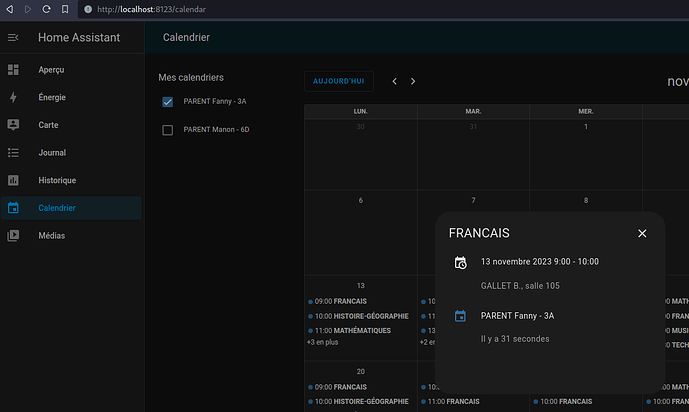Image resolution: width=689 pixels, height=412 pixels.
Task: Uncheck PARENT Fanny - 3A calendar
Action: [x=167, y=102]
